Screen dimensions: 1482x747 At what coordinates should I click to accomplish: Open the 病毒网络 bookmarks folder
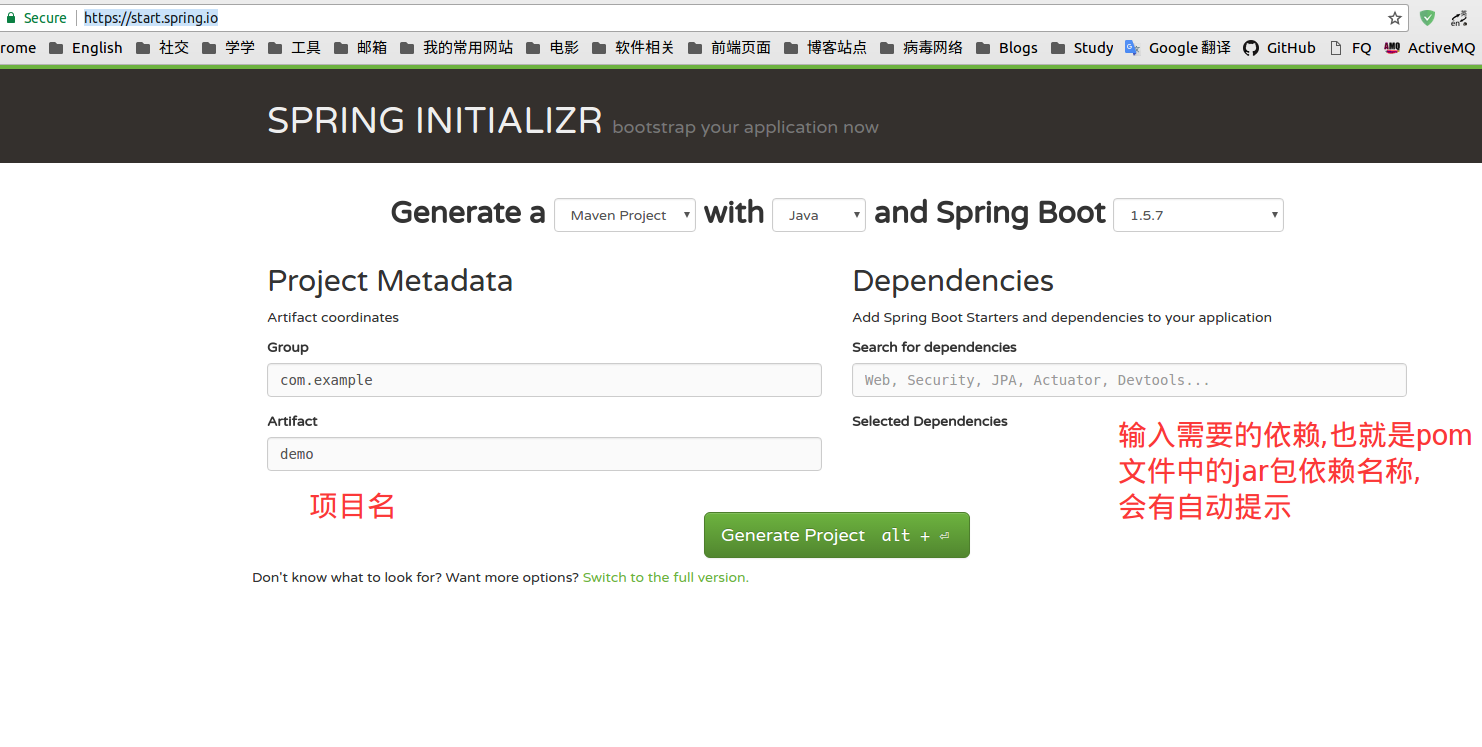tap(921, 48)
